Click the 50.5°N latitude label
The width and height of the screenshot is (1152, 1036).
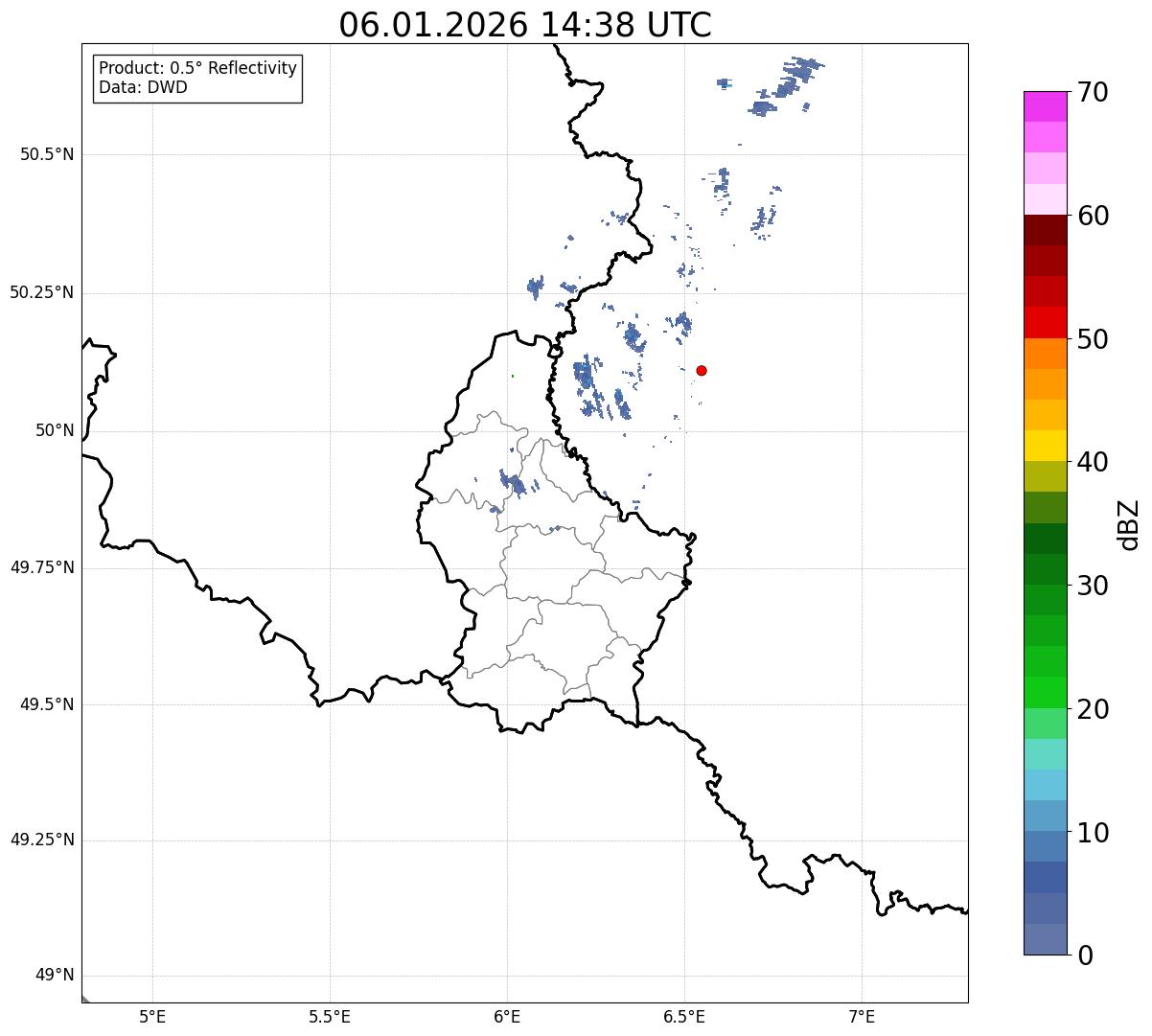[47, 154]
